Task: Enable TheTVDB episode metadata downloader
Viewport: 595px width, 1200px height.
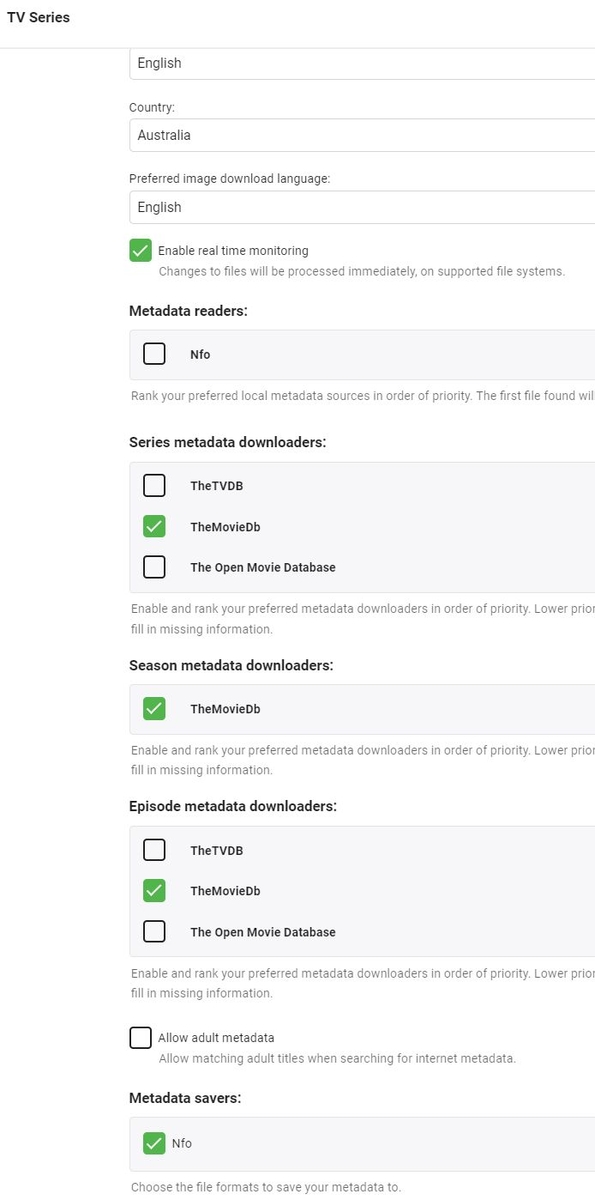Action: click(x=154, y=849)
